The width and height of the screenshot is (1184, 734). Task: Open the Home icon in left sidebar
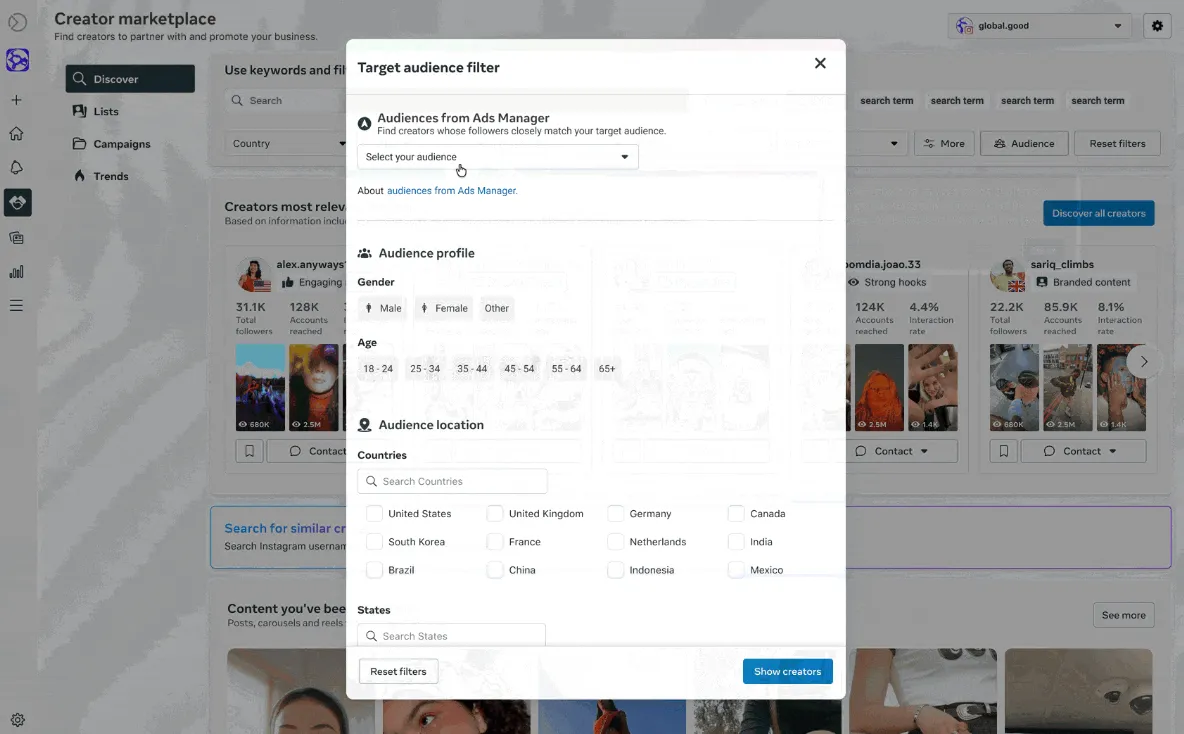point(17,133)
